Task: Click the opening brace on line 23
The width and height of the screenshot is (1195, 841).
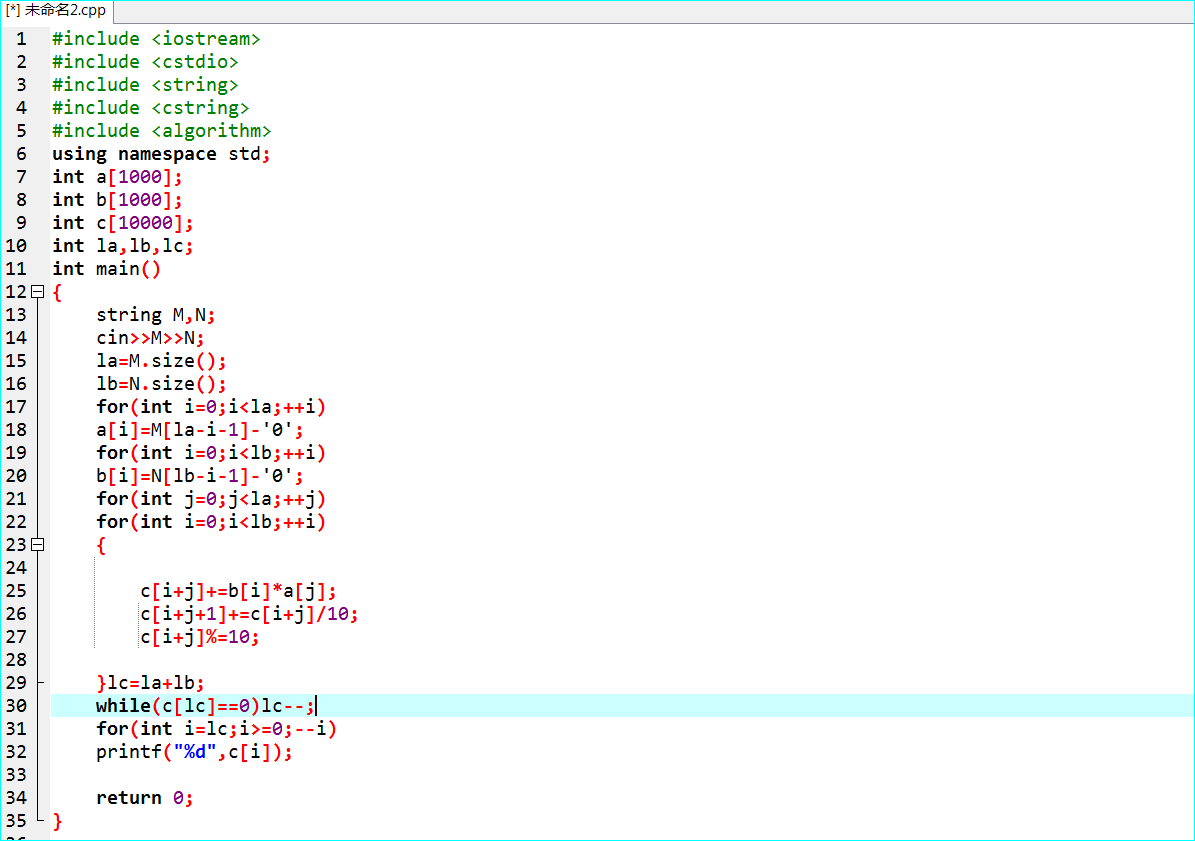Action: point(101,545)
